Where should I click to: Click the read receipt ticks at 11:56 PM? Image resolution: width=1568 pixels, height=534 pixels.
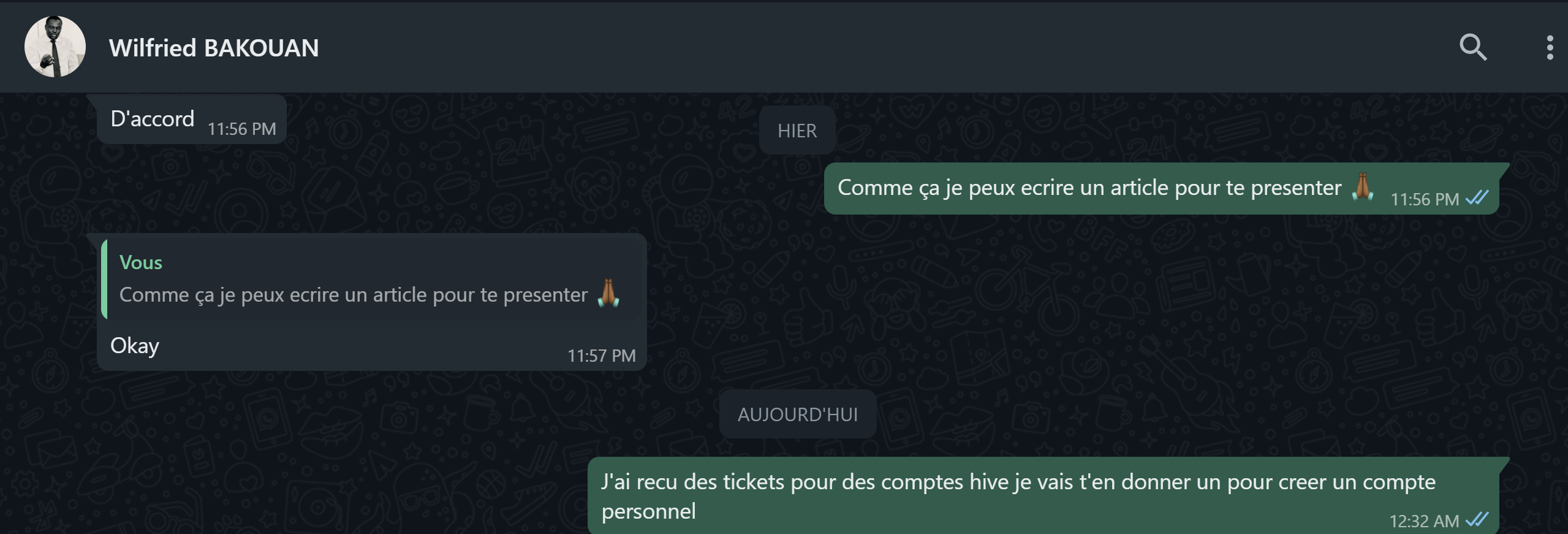1477,198
